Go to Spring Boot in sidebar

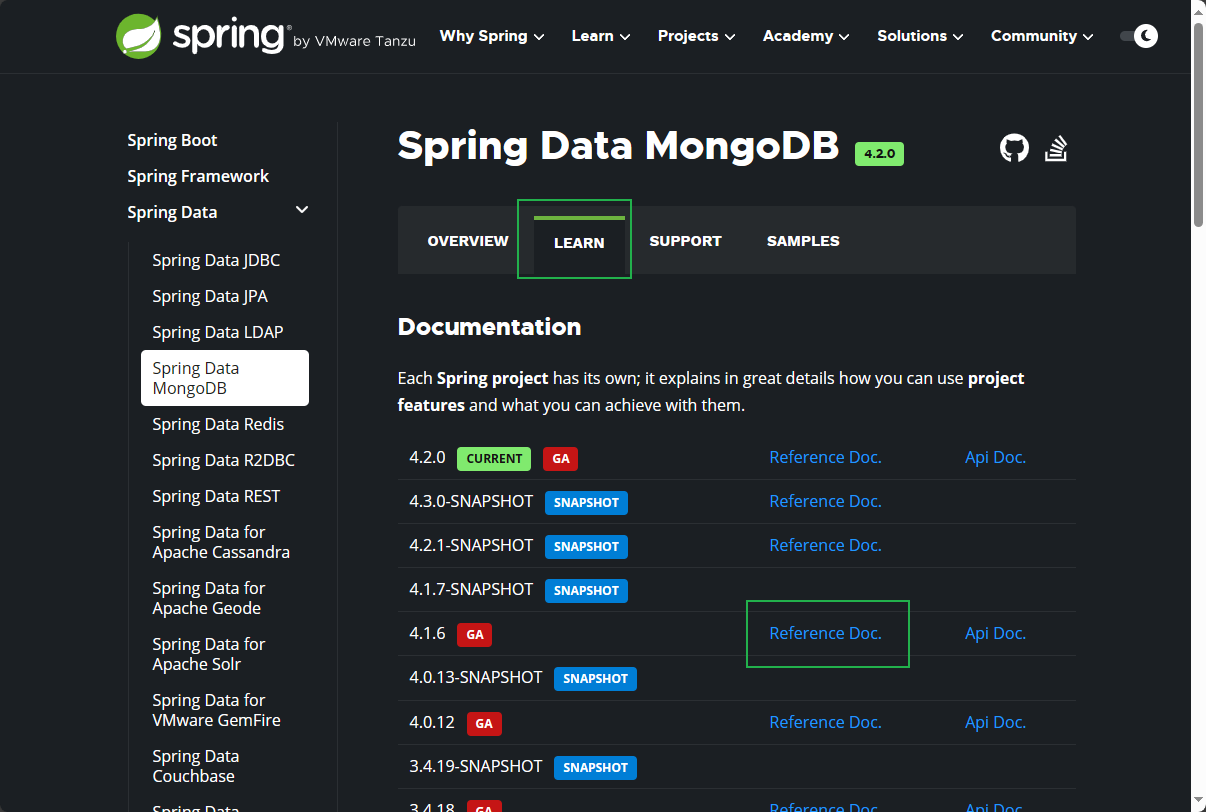coord(172,140)
